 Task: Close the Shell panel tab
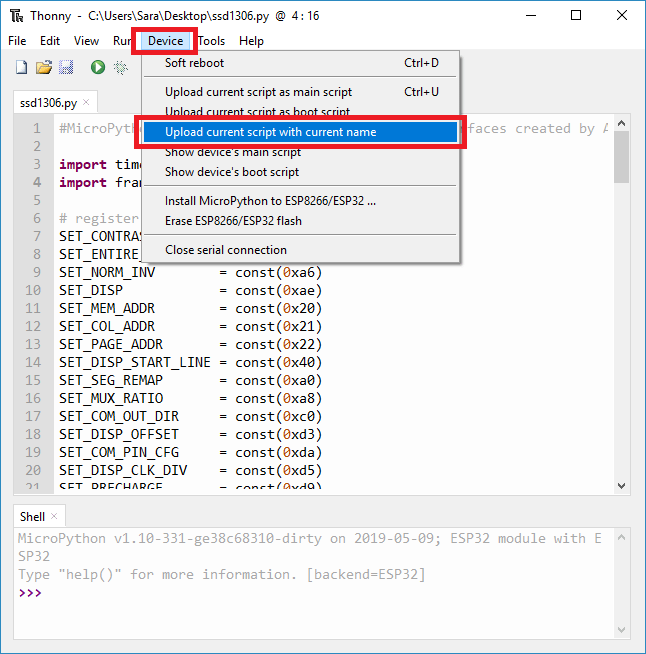(x=55, y=517)
